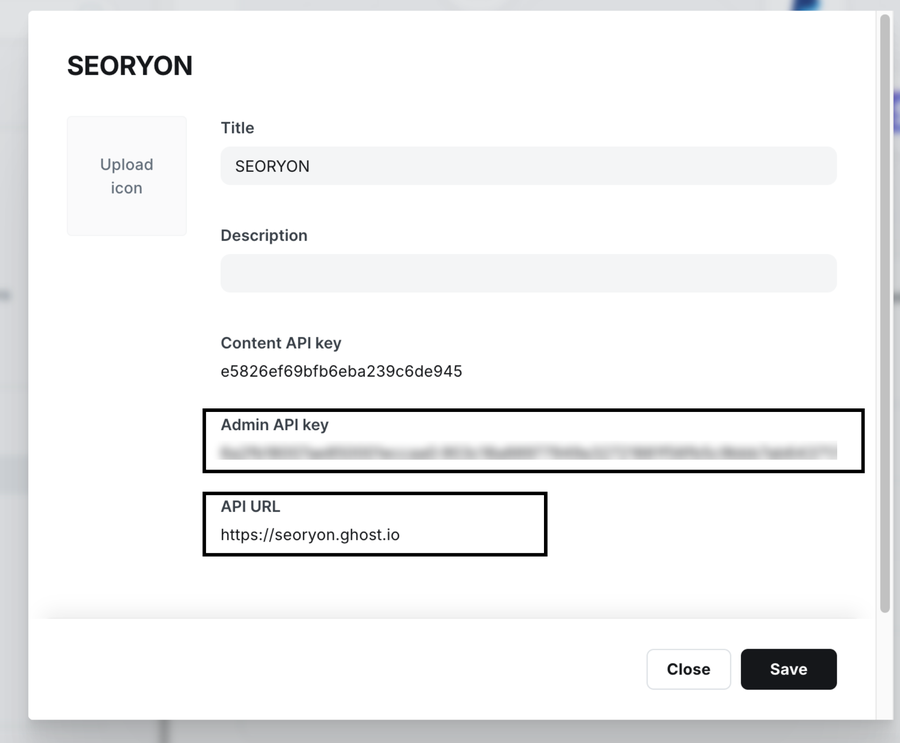Click the empty Description field

tap(529, 273)
